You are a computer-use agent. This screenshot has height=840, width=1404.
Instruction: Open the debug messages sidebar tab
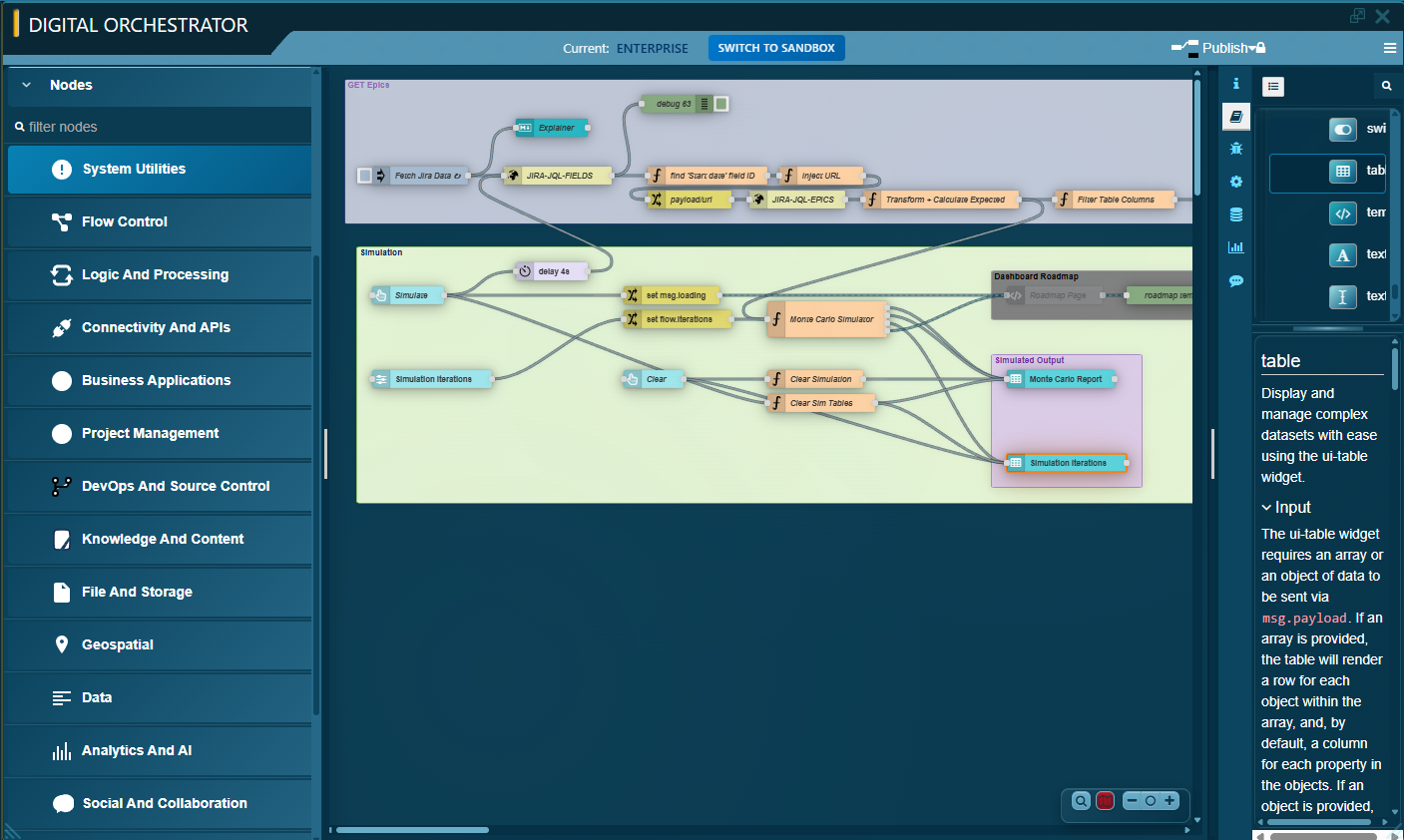(1236, 149)
